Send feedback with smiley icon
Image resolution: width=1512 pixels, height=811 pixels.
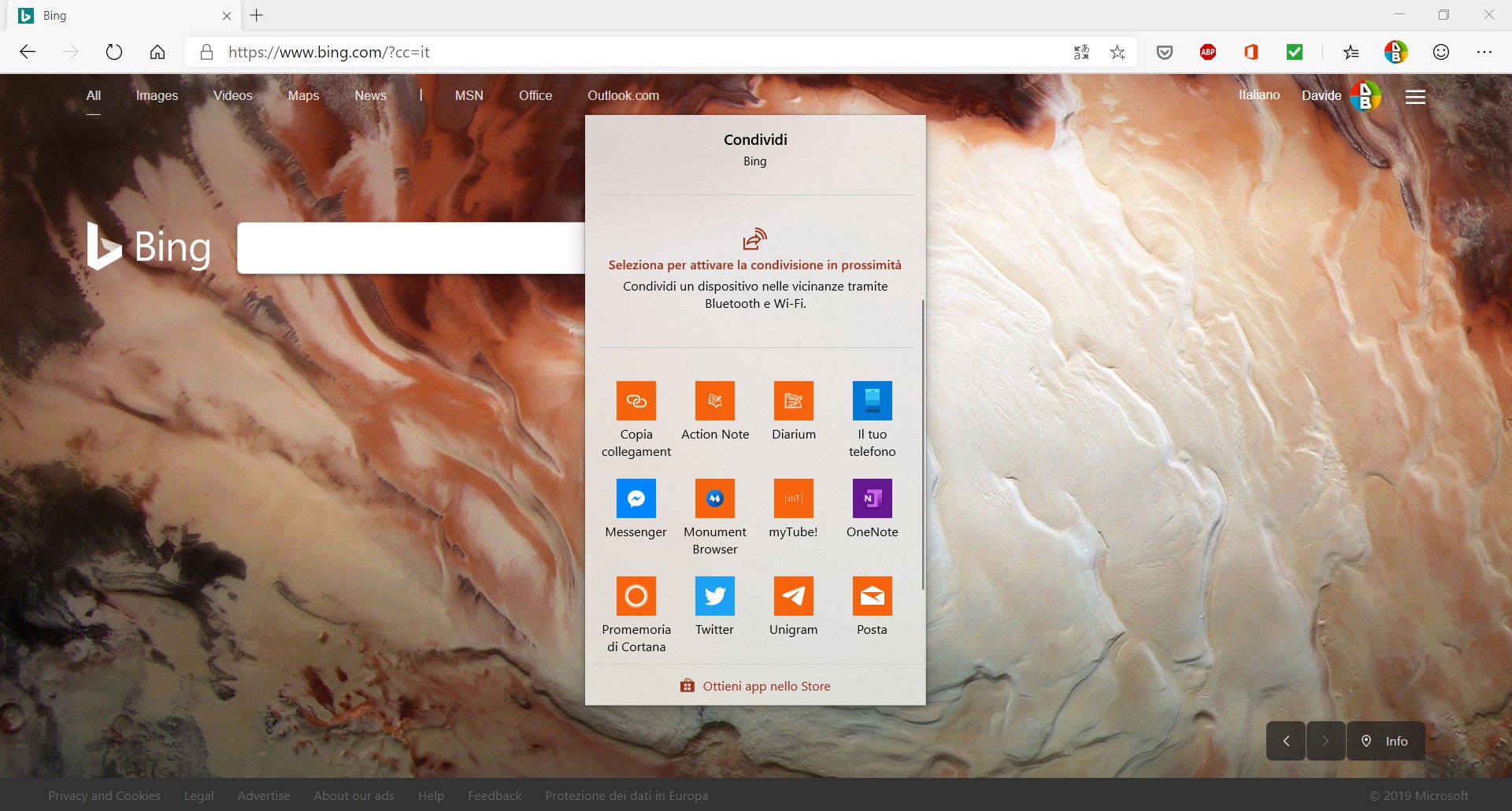coord(1441,52)
